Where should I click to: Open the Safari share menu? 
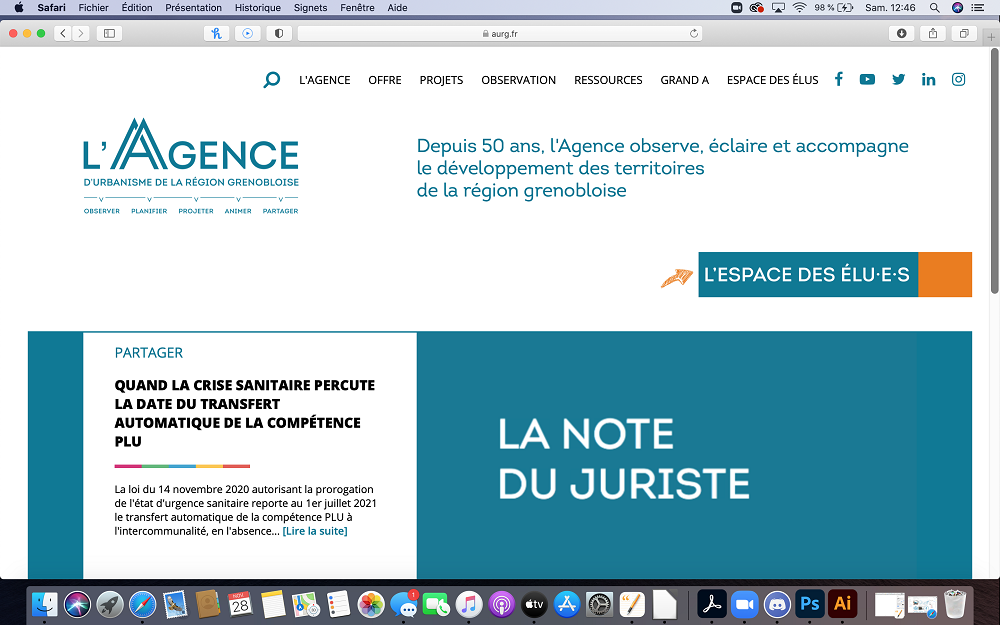click(933, 33)
